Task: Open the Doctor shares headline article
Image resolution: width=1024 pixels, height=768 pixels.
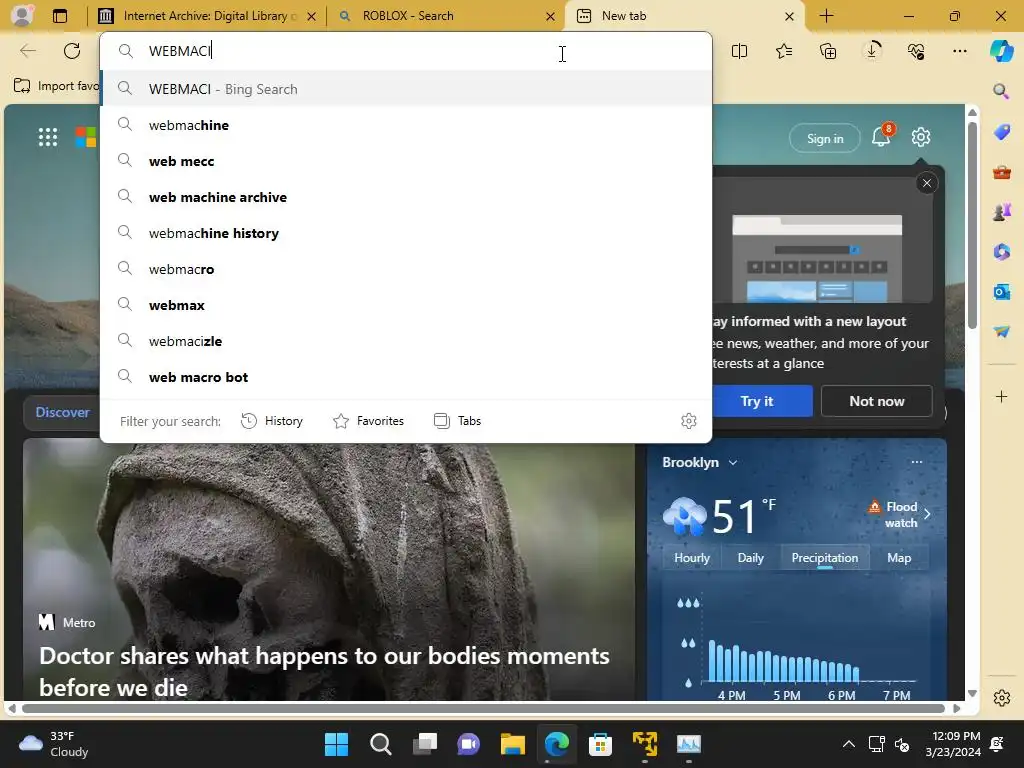Action: tap(324, 671)
